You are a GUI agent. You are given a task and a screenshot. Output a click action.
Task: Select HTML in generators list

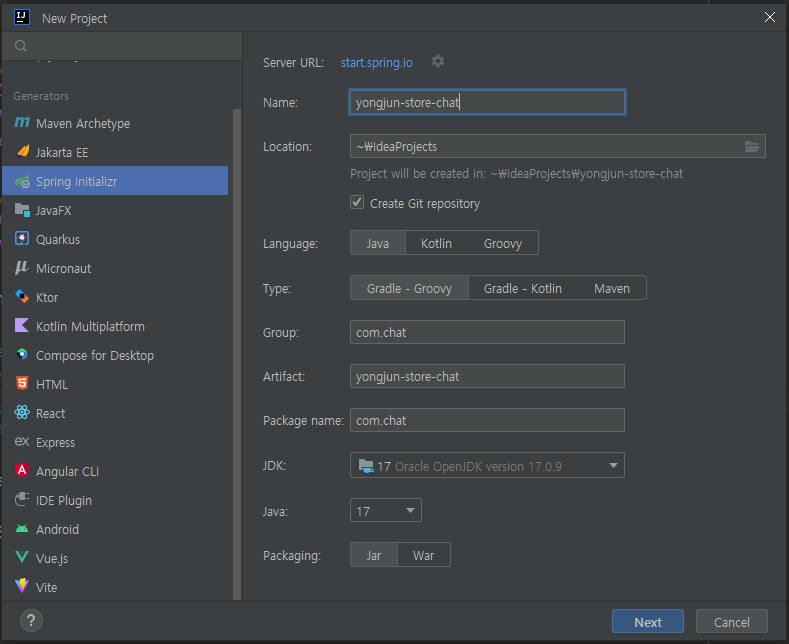coord(115,384)
